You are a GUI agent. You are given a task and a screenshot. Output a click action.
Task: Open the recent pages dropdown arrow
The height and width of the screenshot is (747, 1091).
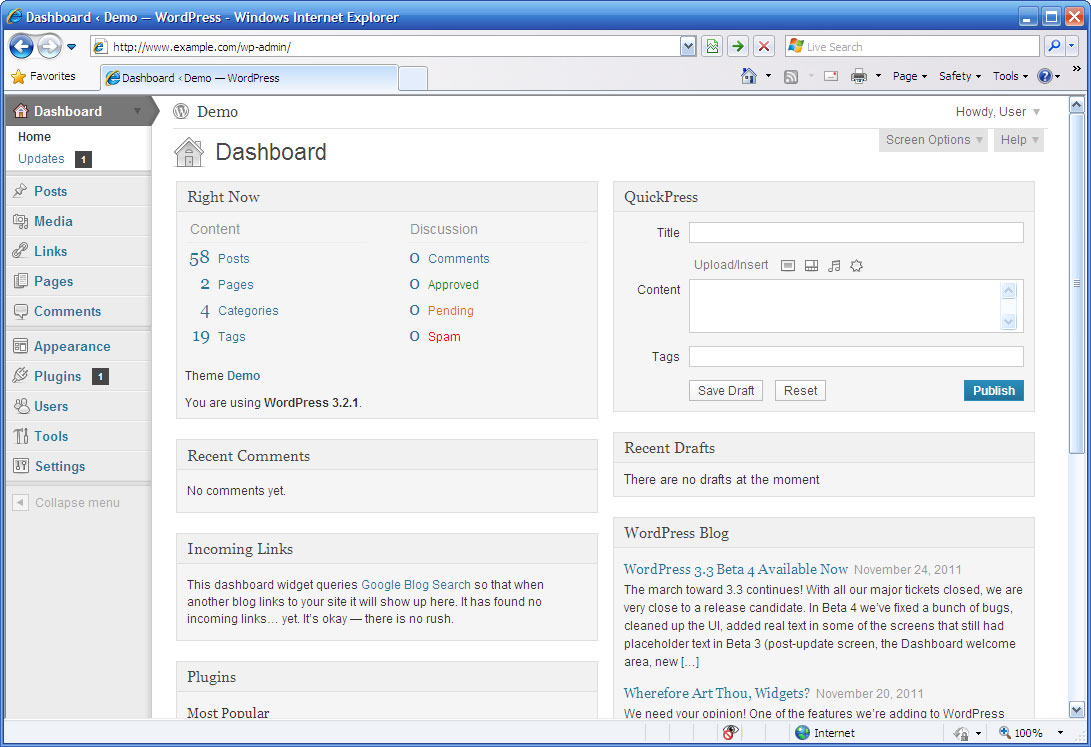point(71,47)
